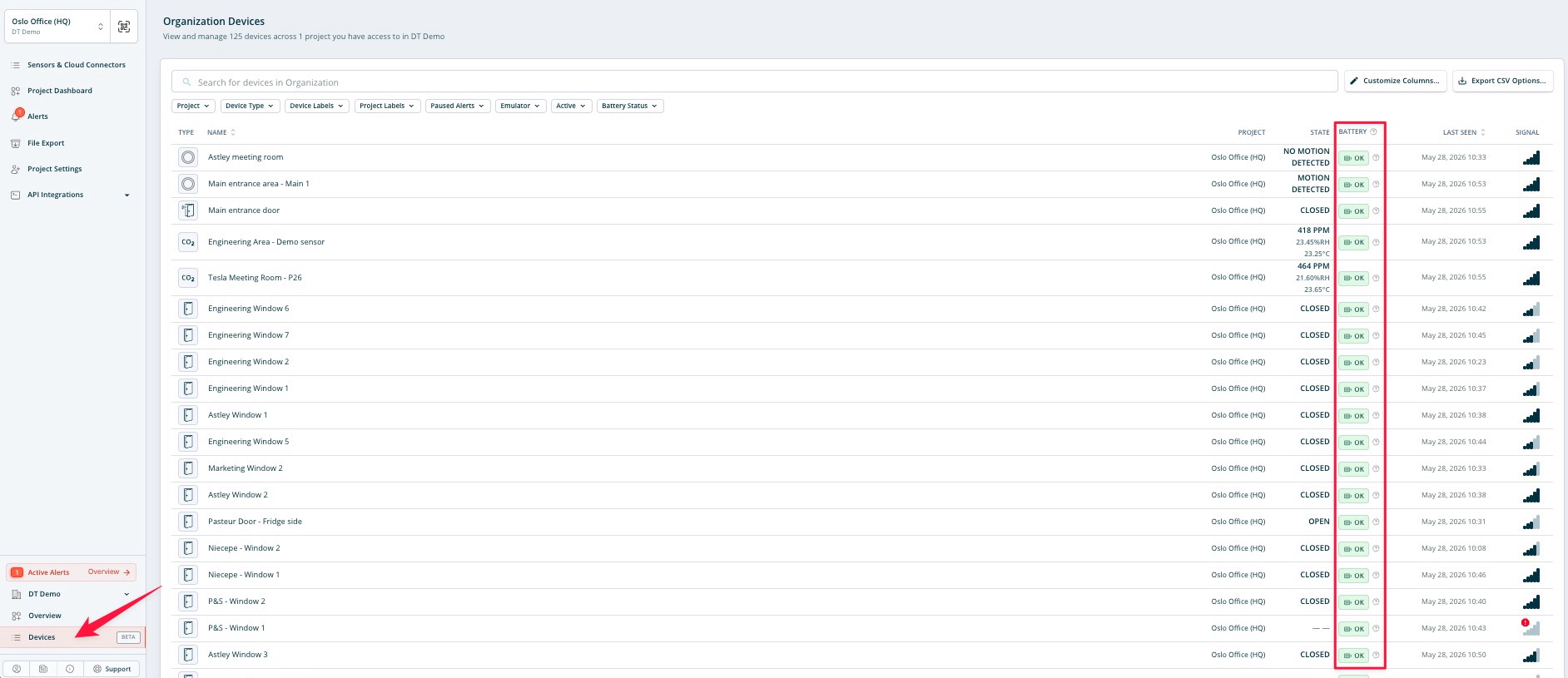Click the motion sensor icon for Astley meeting room
This screenshot has width=1568, height=678.
tap(188, 157)
